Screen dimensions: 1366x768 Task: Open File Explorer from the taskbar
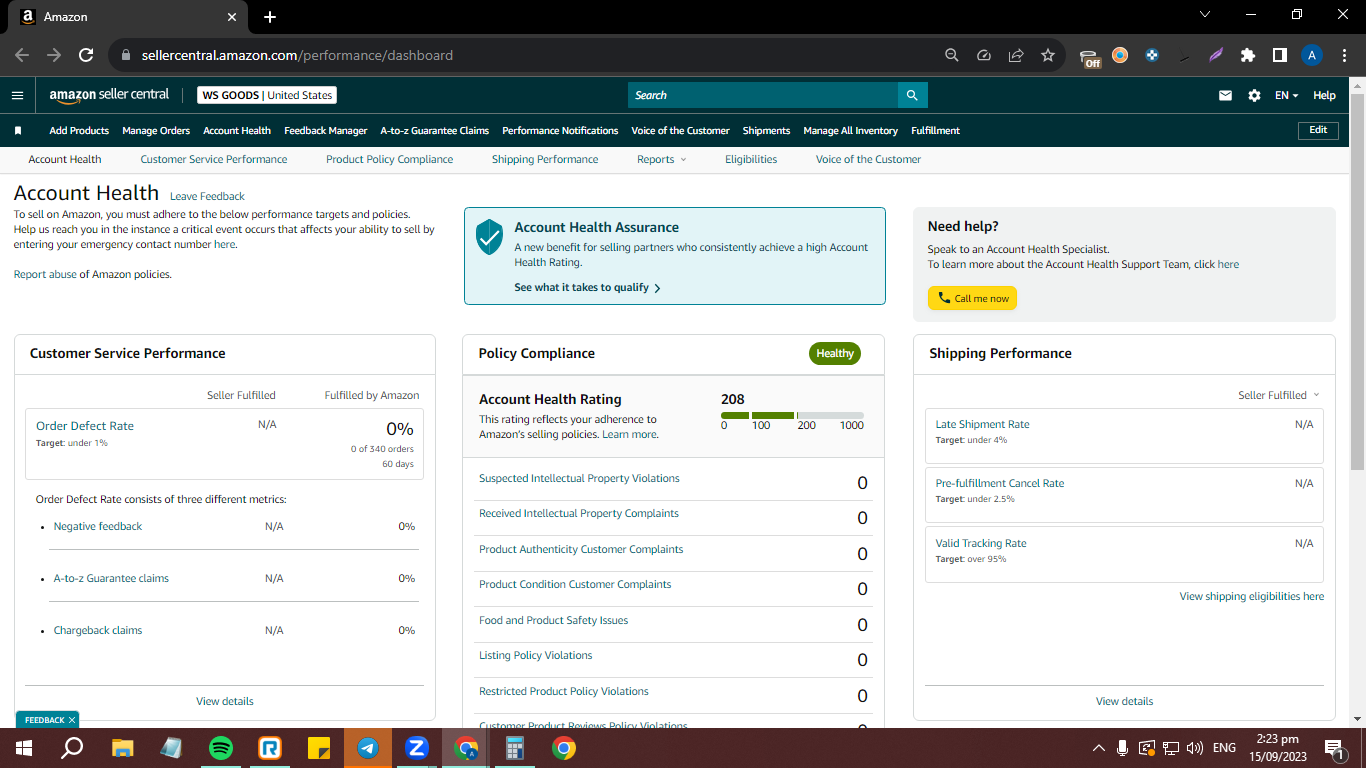123,748
